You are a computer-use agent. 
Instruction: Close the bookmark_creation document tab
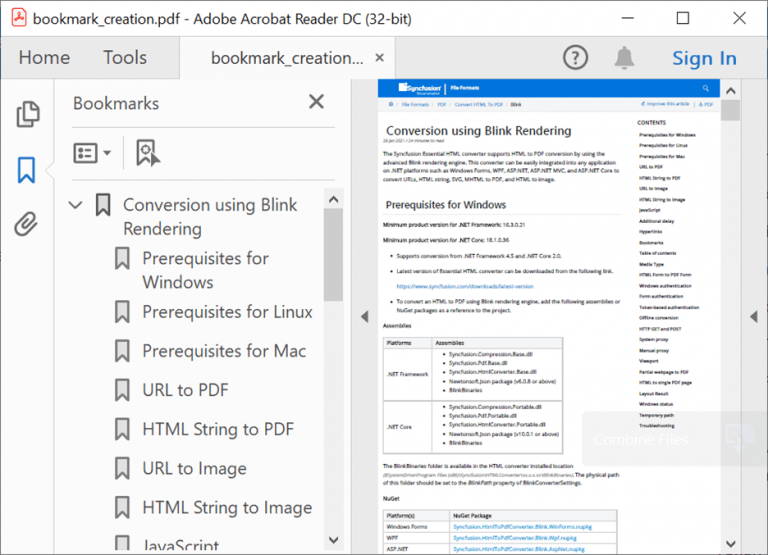pyautogui.click(x=379, y=58)
